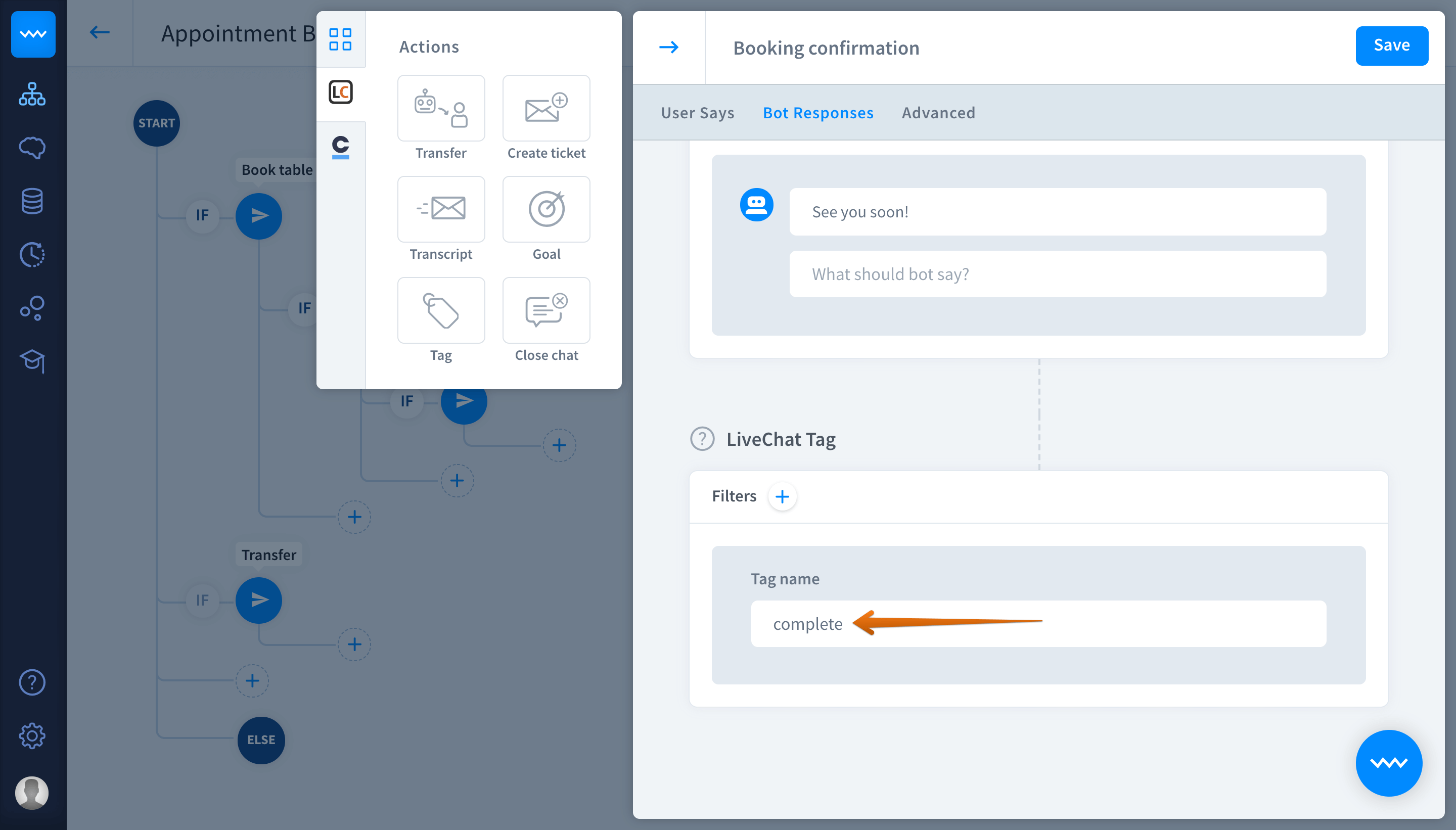Switch to the Advanced tab
This screenshot has height=830, width=1456.
pos(938,113)
